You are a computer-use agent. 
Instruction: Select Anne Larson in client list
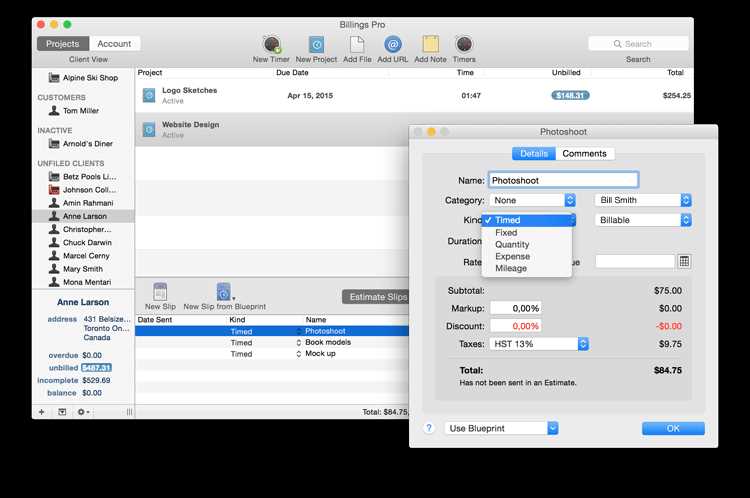point(83,216)
